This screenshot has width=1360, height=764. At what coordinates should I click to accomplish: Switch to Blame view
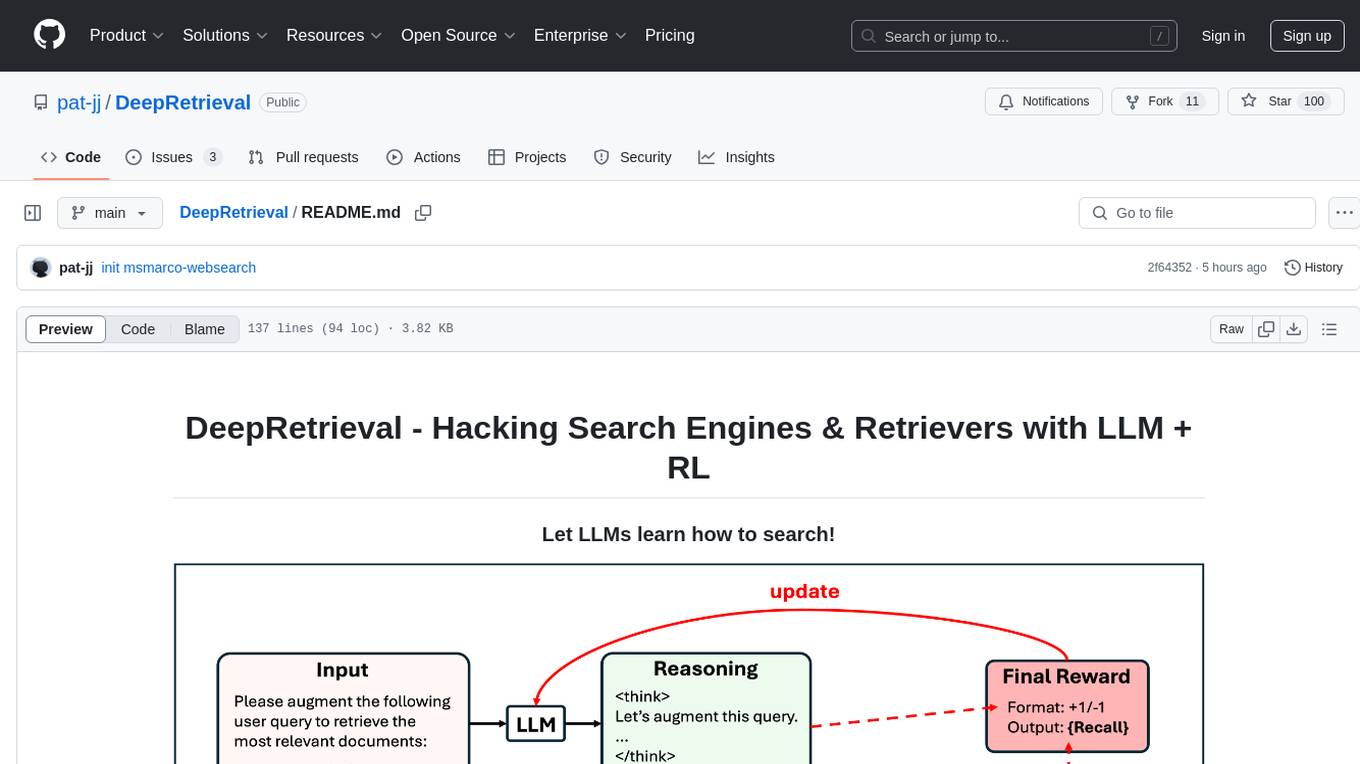click(x=204, y=329)
